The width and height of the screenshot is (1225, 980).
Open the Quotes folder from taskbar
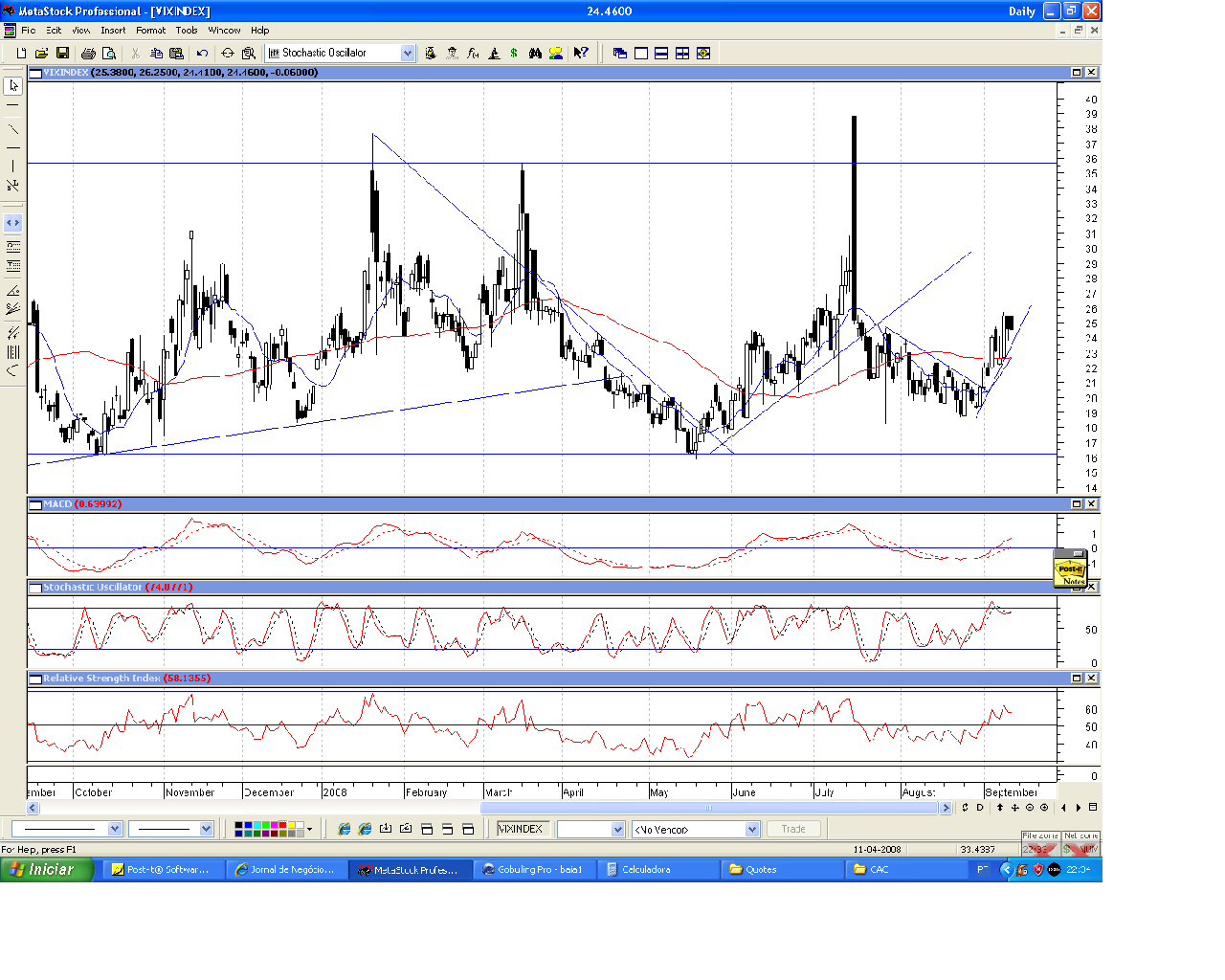[x=782, y=869]
